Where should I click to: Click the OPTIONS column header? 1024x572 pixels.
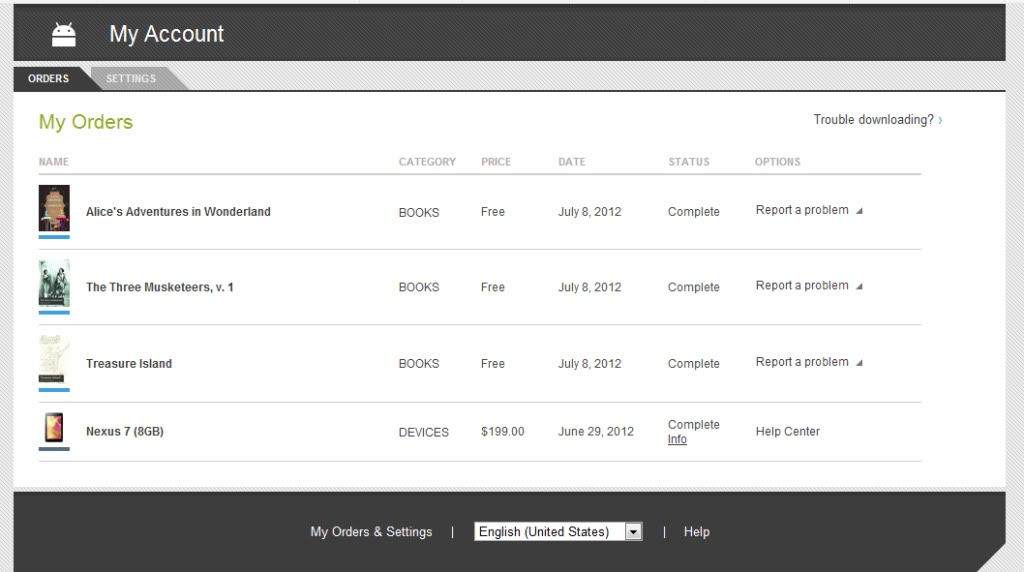777,162
